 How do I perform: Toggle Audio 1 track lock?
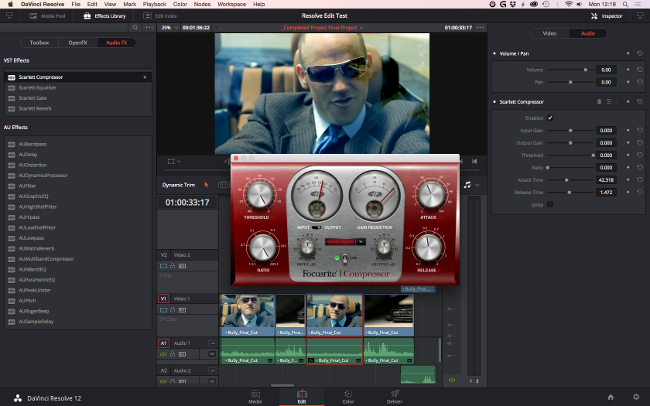pyautogui.click(x=172, y=354)
